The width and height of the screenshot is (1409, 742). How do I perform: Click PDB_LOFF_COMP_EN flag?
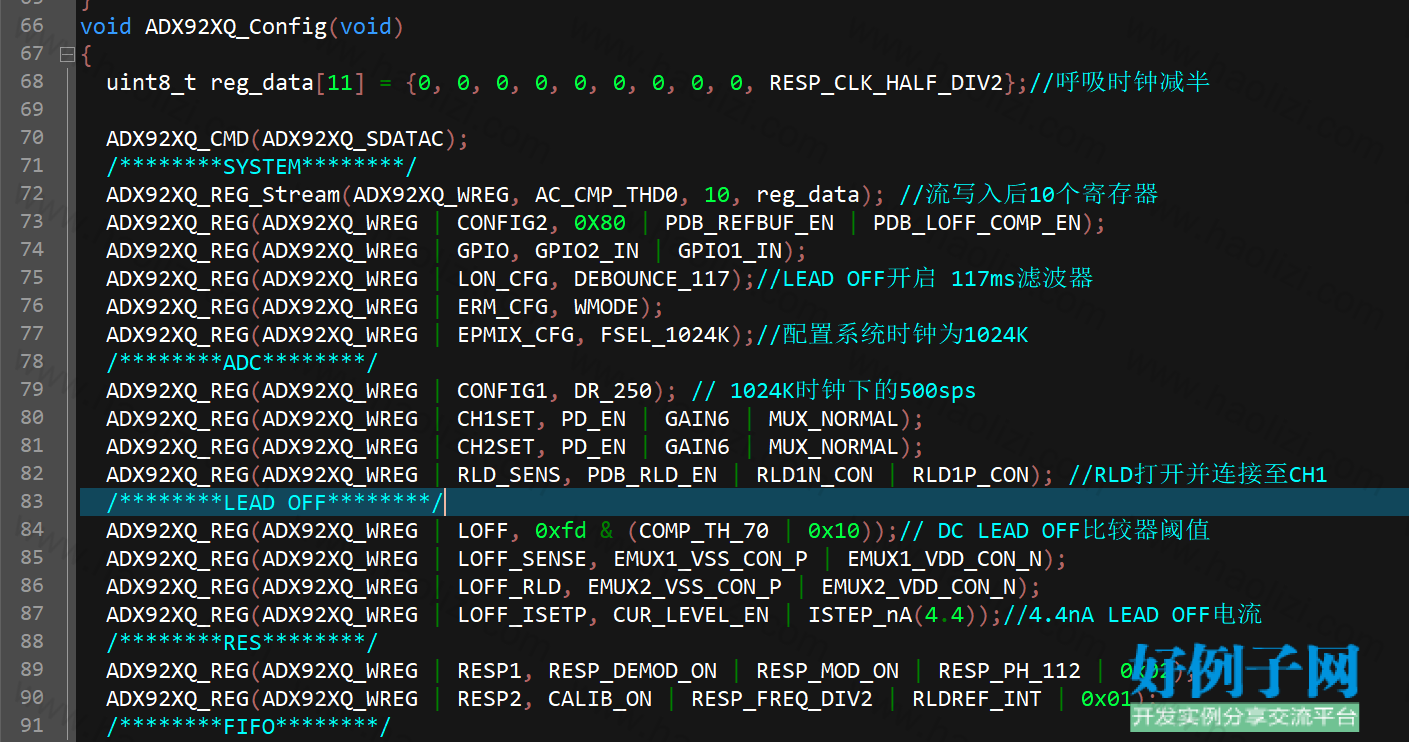977,222
